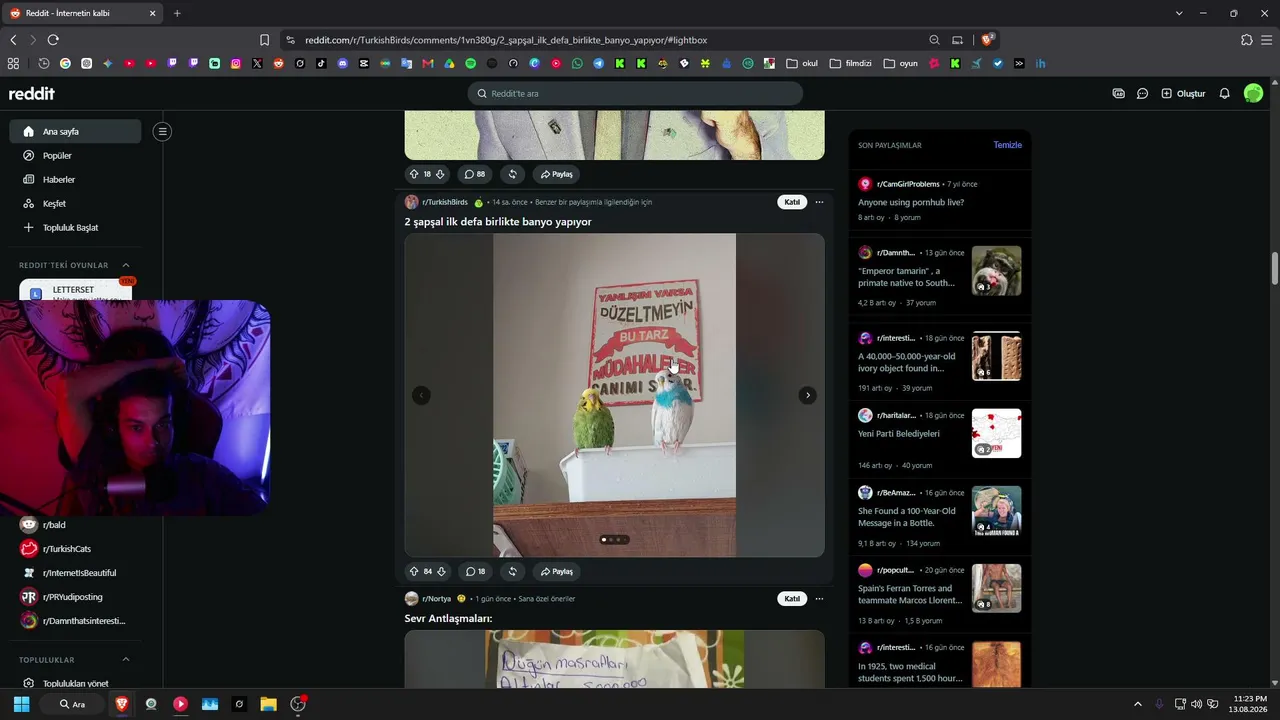Screen dimensions: 1280x720
Task: Show hidden system tray icons
Action: (1137, 704)
